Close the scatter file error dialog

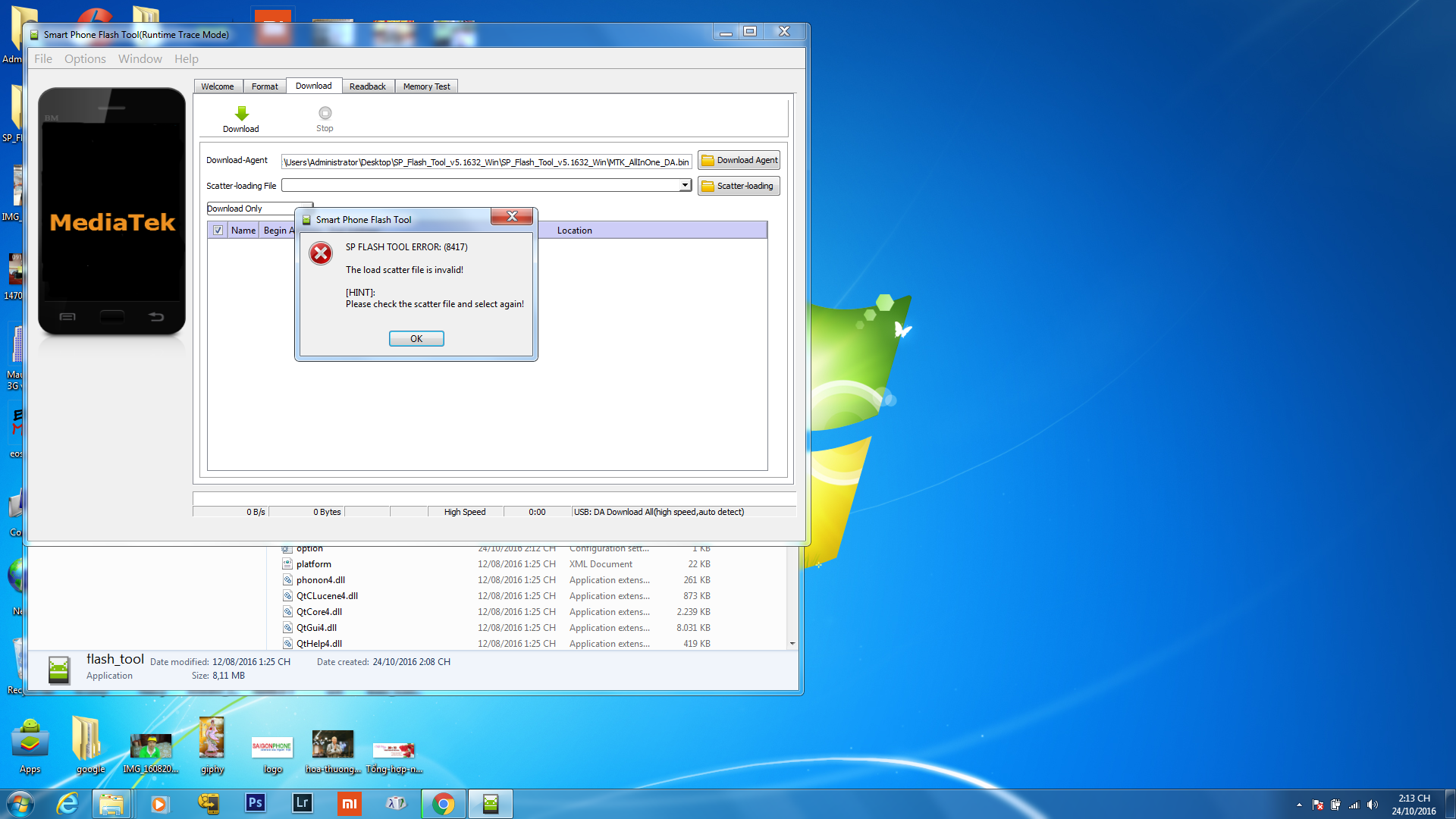pyautogui.click(x=512, y=217)
